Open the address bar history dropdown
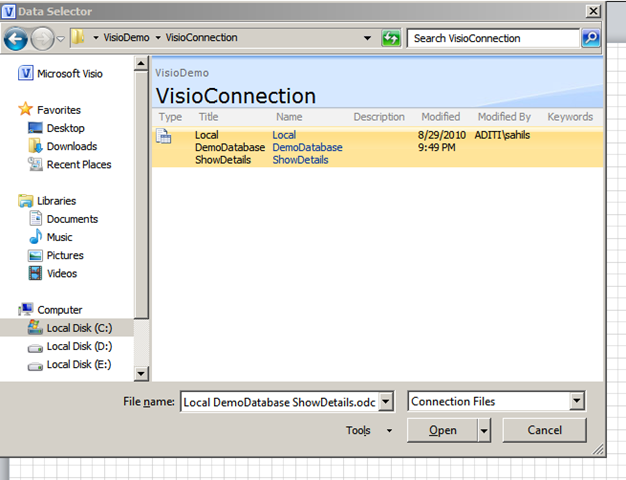Screen dimensions: 626x480 coord(367,38)
